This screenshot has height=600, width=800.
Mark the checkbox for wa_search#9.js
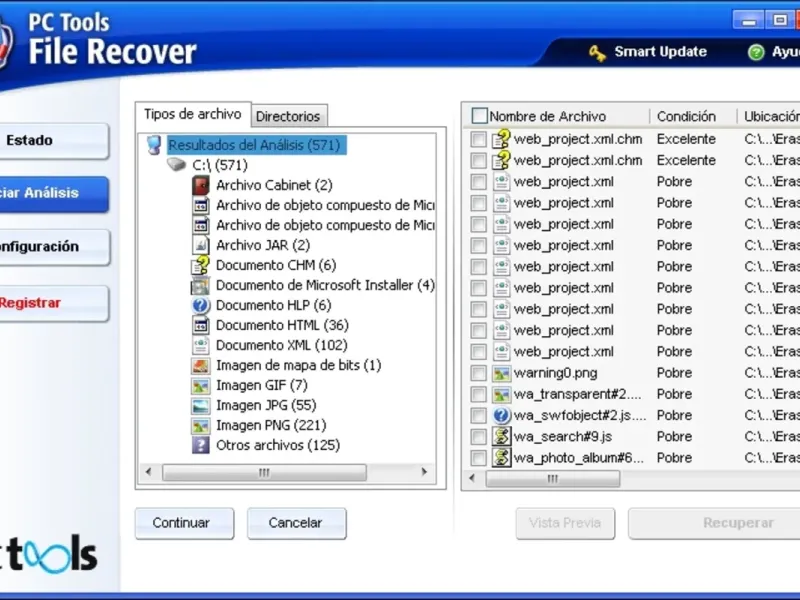[x=479, y=437]
